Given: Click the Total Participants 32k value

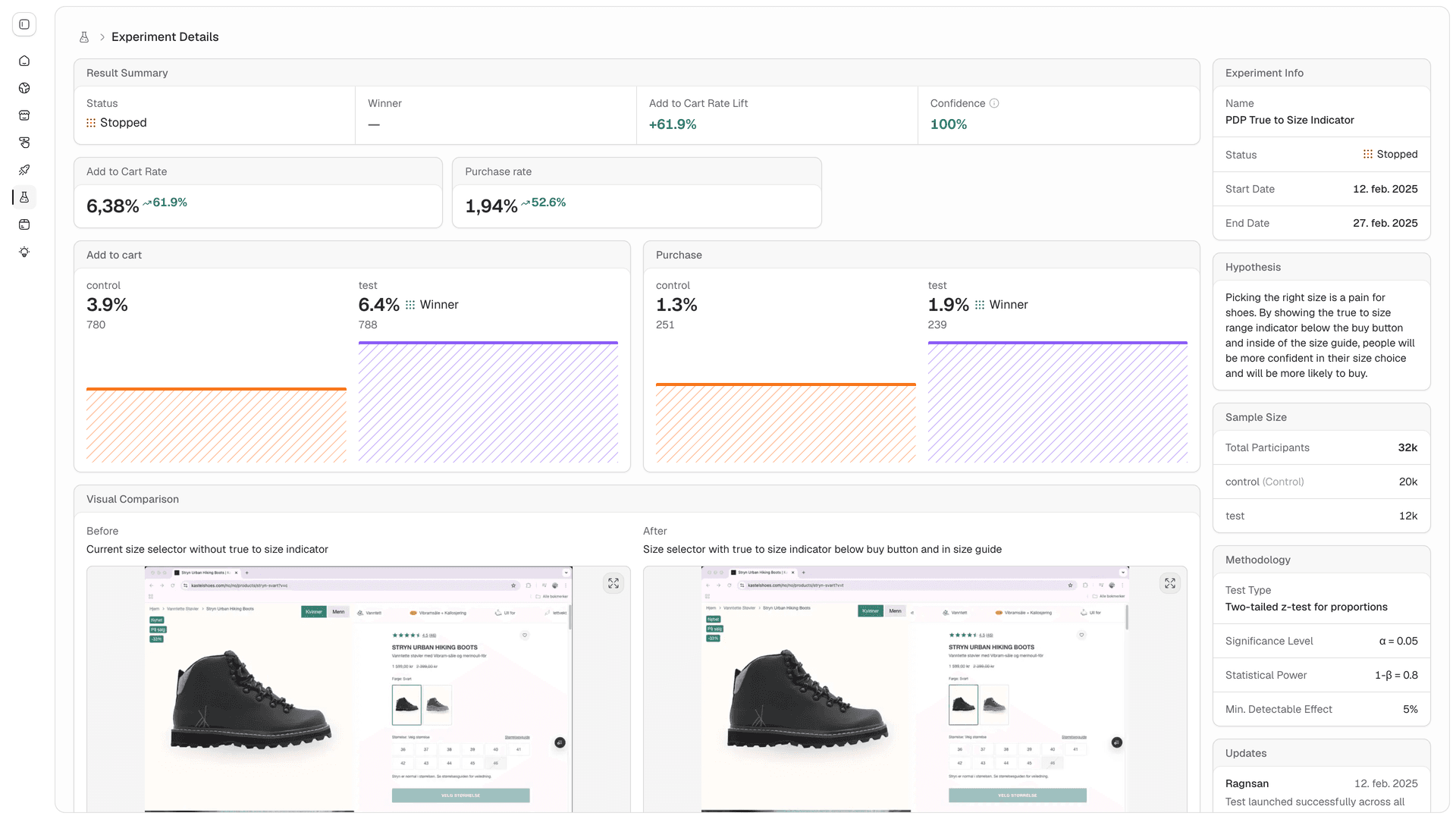Looking at the screenshot, I should click(x=1407, y=447).
